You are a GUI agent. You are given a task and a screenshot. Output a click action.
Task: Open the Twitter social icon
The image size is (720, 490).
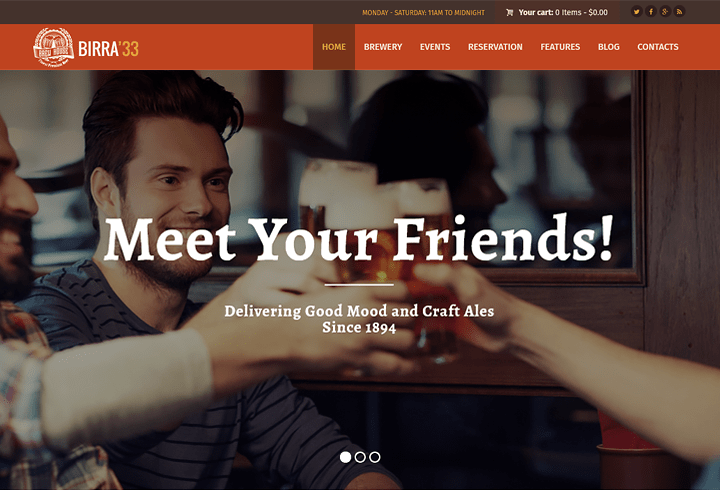(x=636, y=12)
